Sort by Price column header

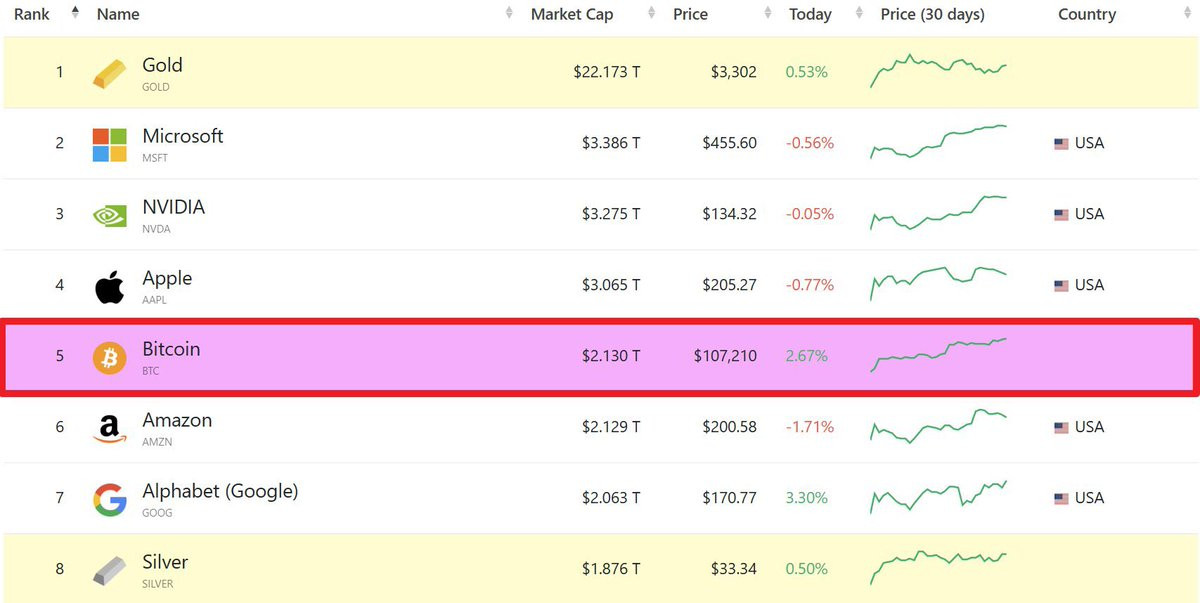pyautogui.click(x=690, y=14)
